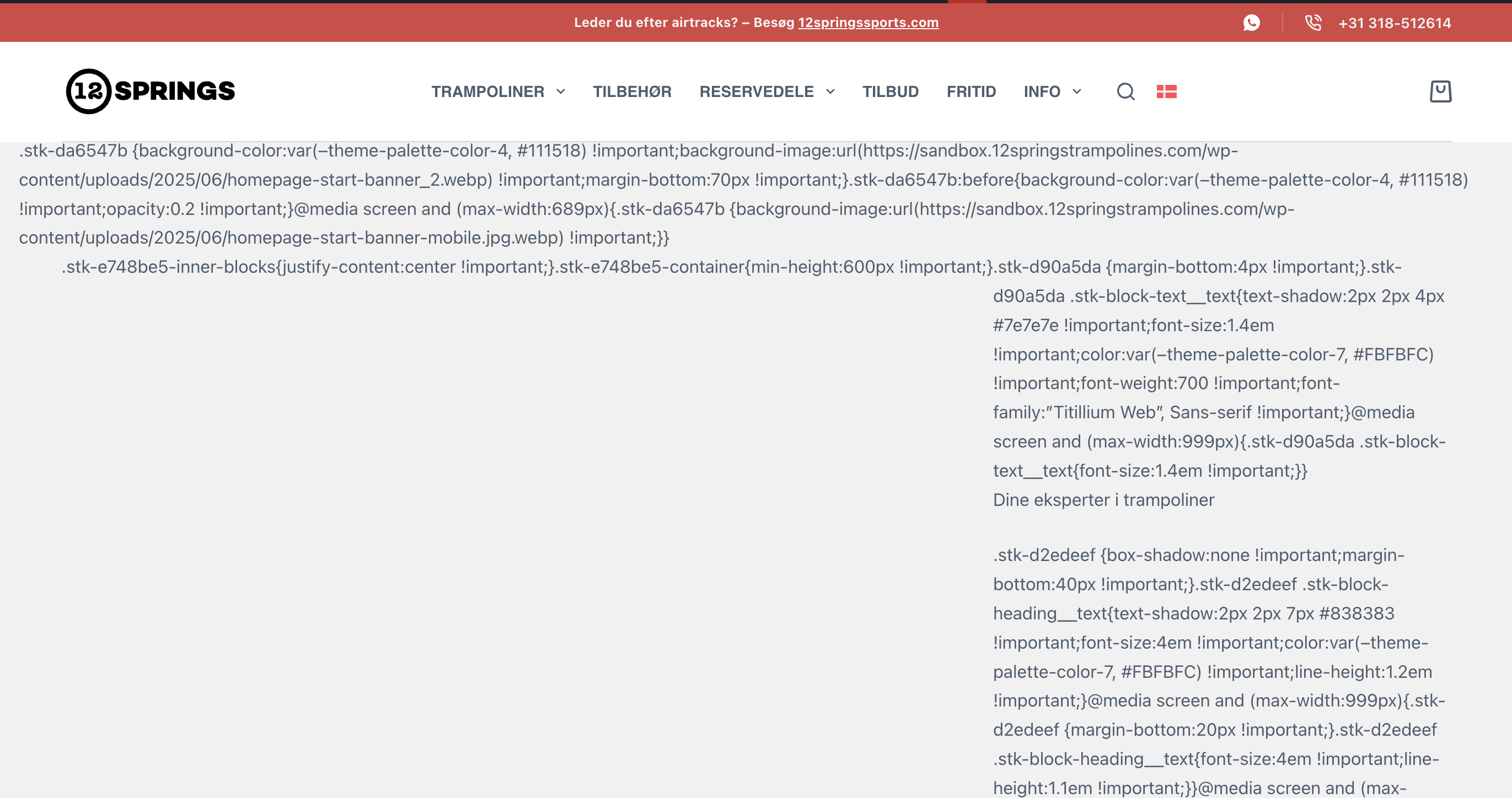Expand the Trampoliner submenu chevron
The image size is (1512, 798).
(x=561, y=91)
